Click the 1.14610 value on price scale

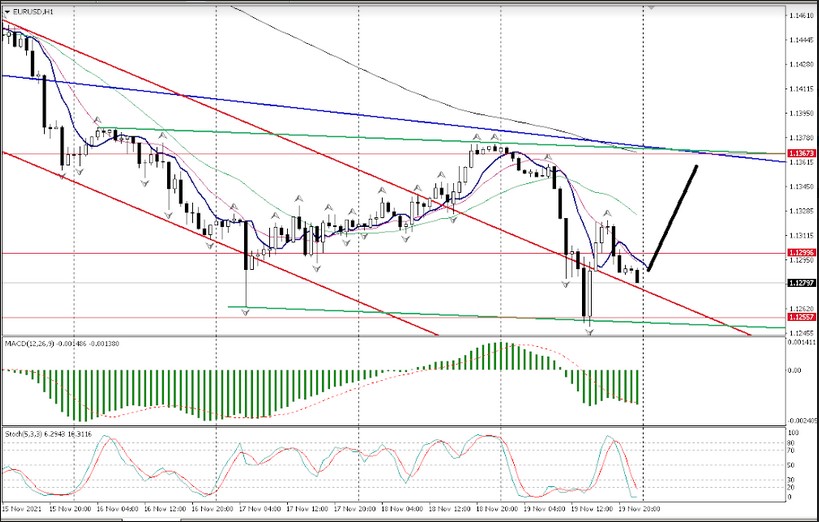800,17
